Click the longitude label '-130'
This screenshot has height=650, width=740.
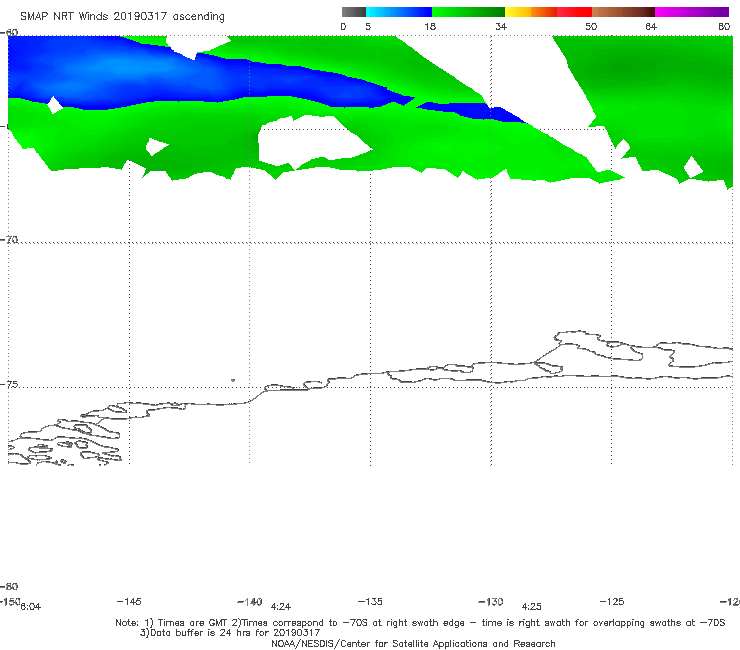click(491, 602)
